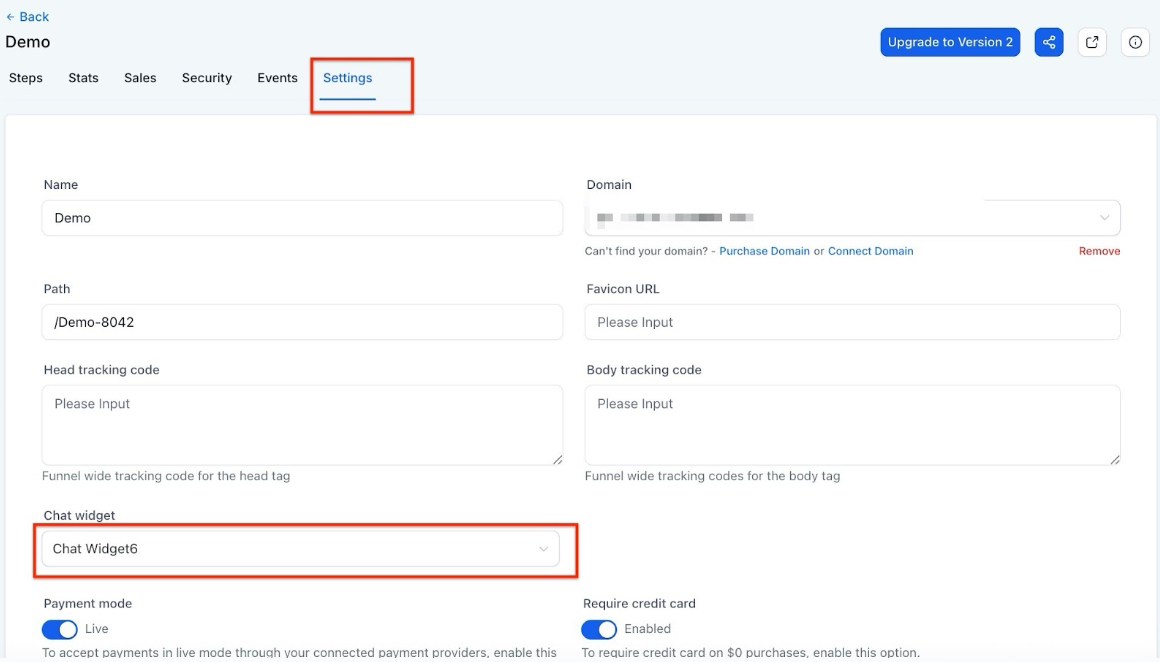View the Events tab
1160x662 pixels.
point(277,78)
